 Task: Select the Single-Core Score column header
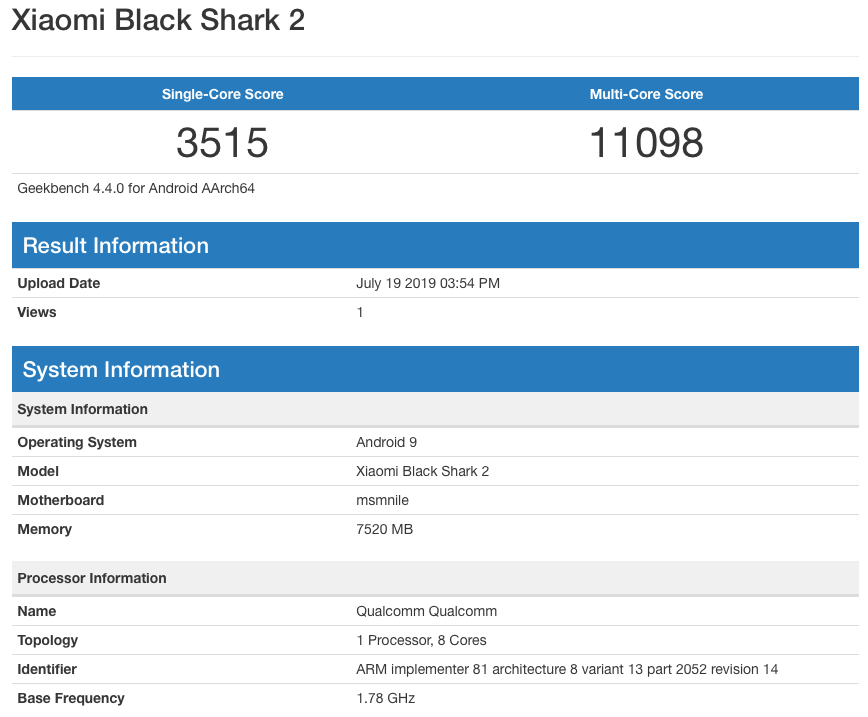point(222,94)
